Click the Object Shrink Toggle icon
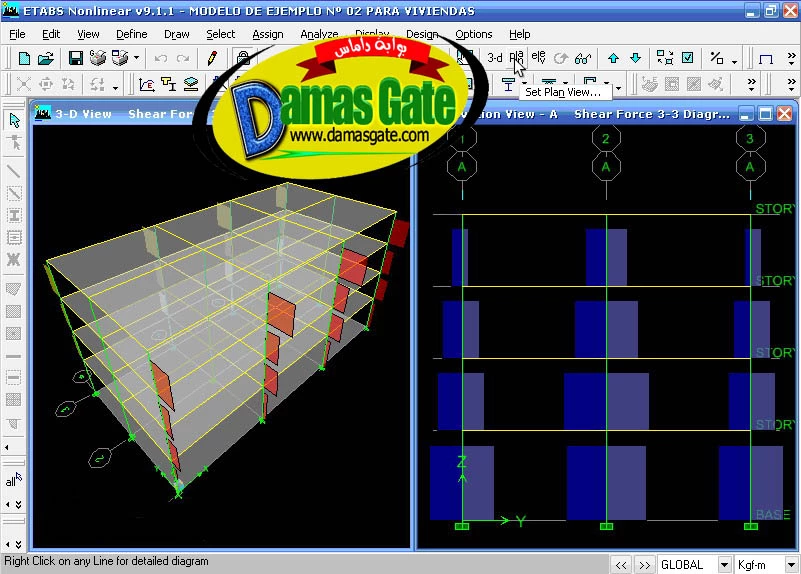 665,58
